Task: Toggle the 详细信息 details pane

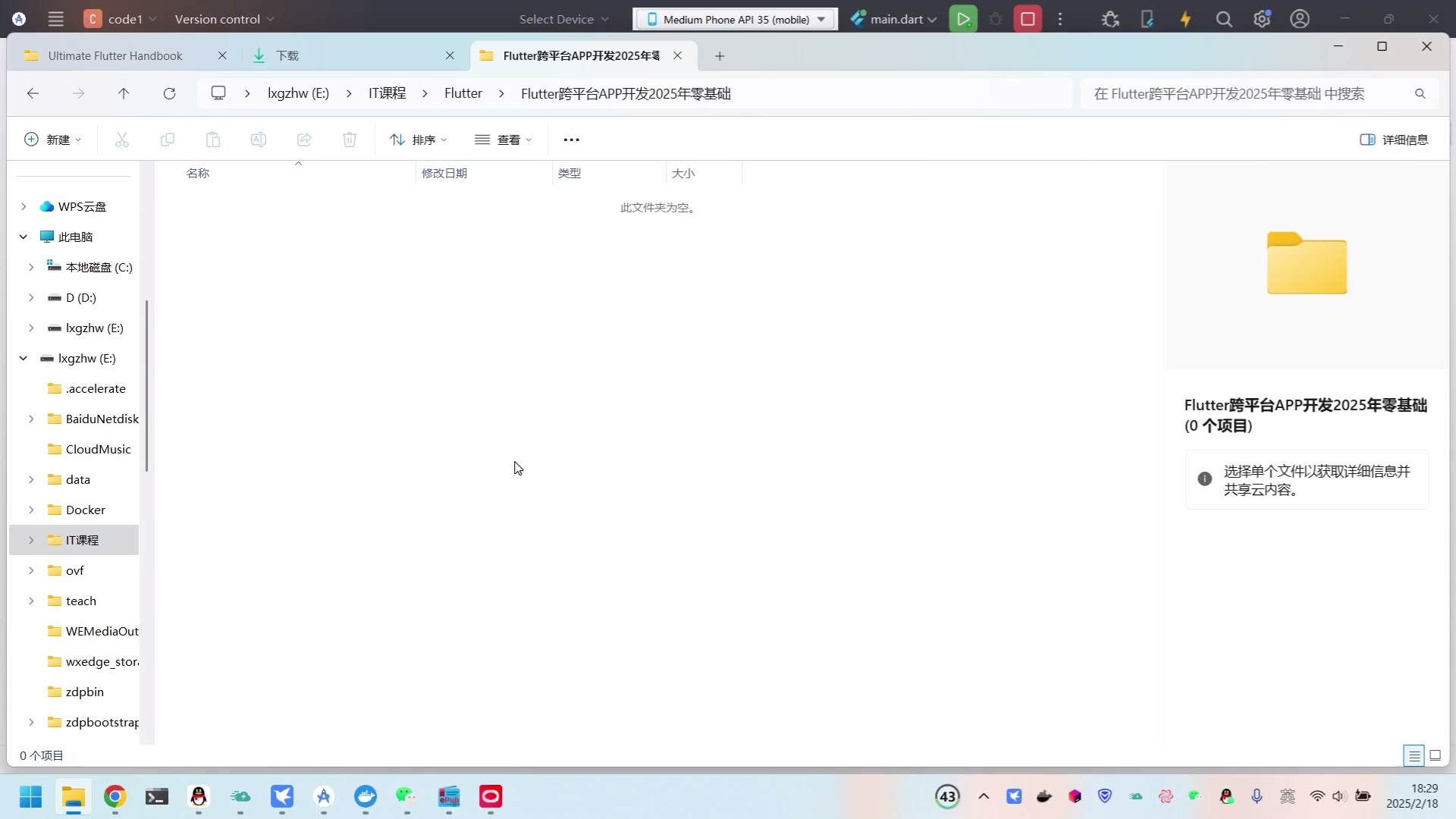Action: 1395,140
